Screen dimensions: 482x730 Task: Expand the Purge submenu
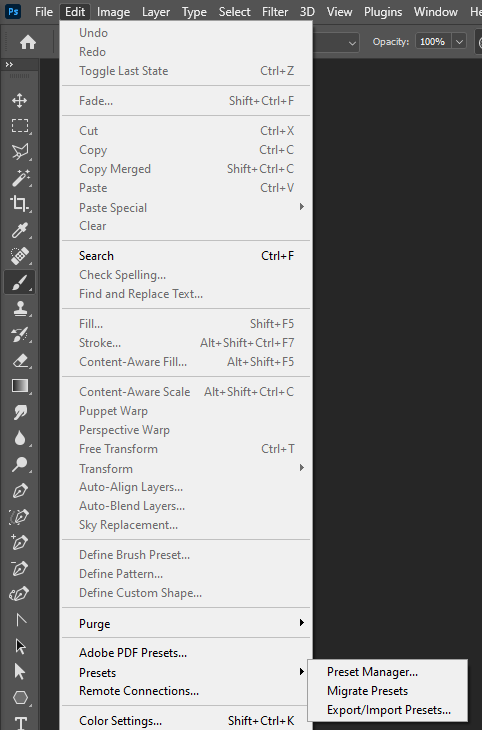186,623
